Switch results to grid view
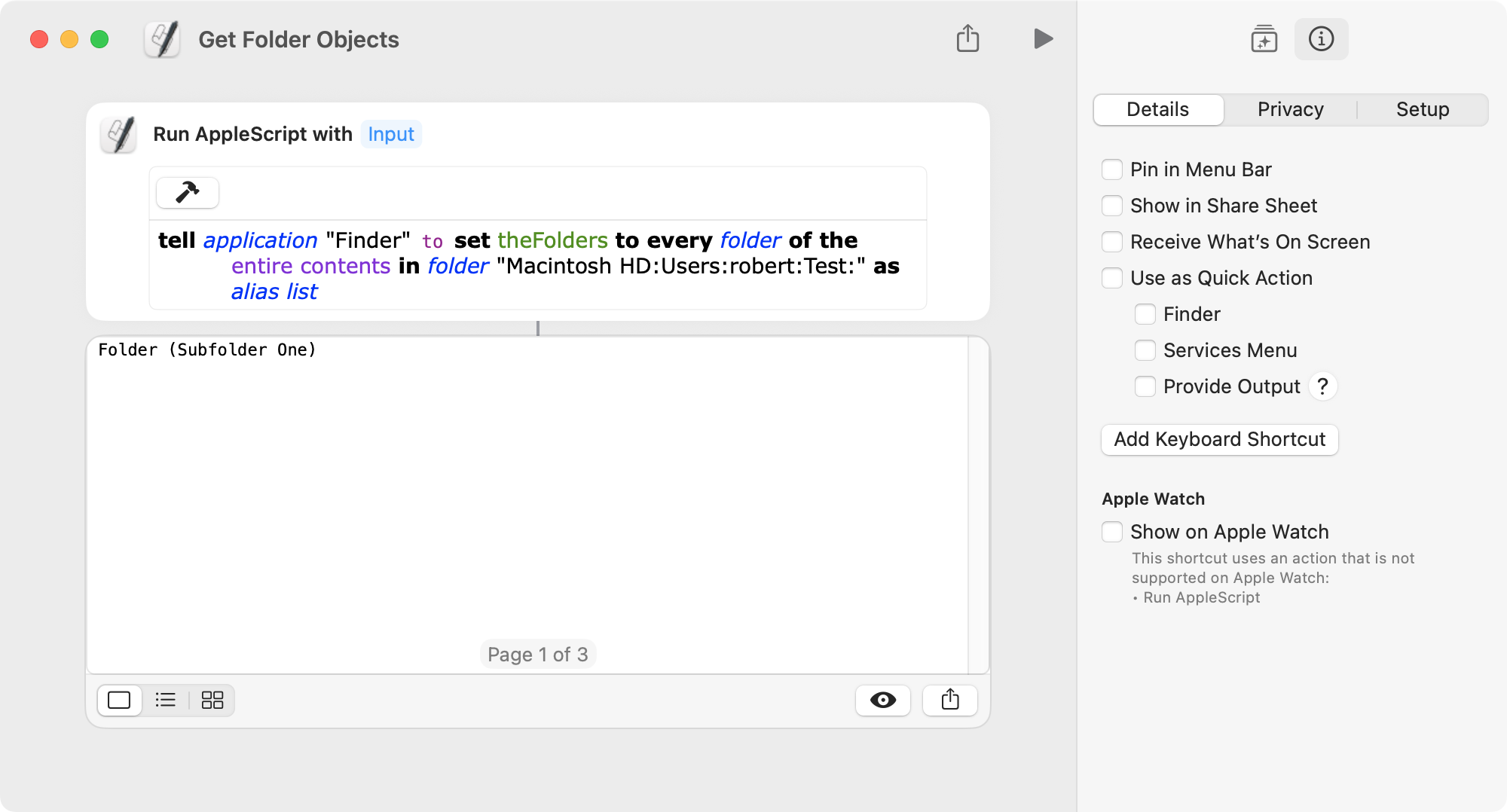 [x=212, y=701]
